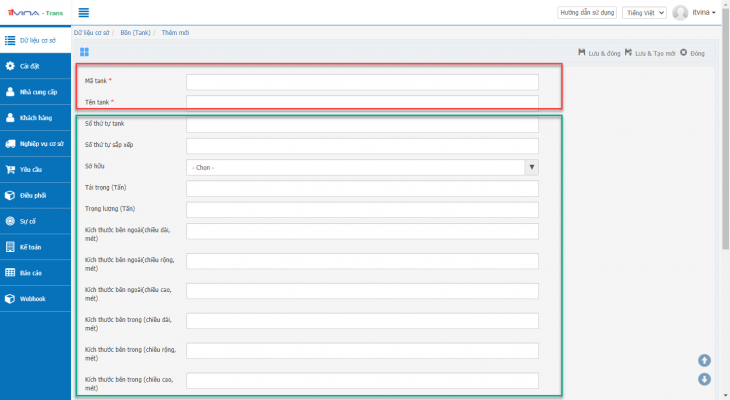
Task: Focus the Tên tank text field
Action: pos(362,102)
